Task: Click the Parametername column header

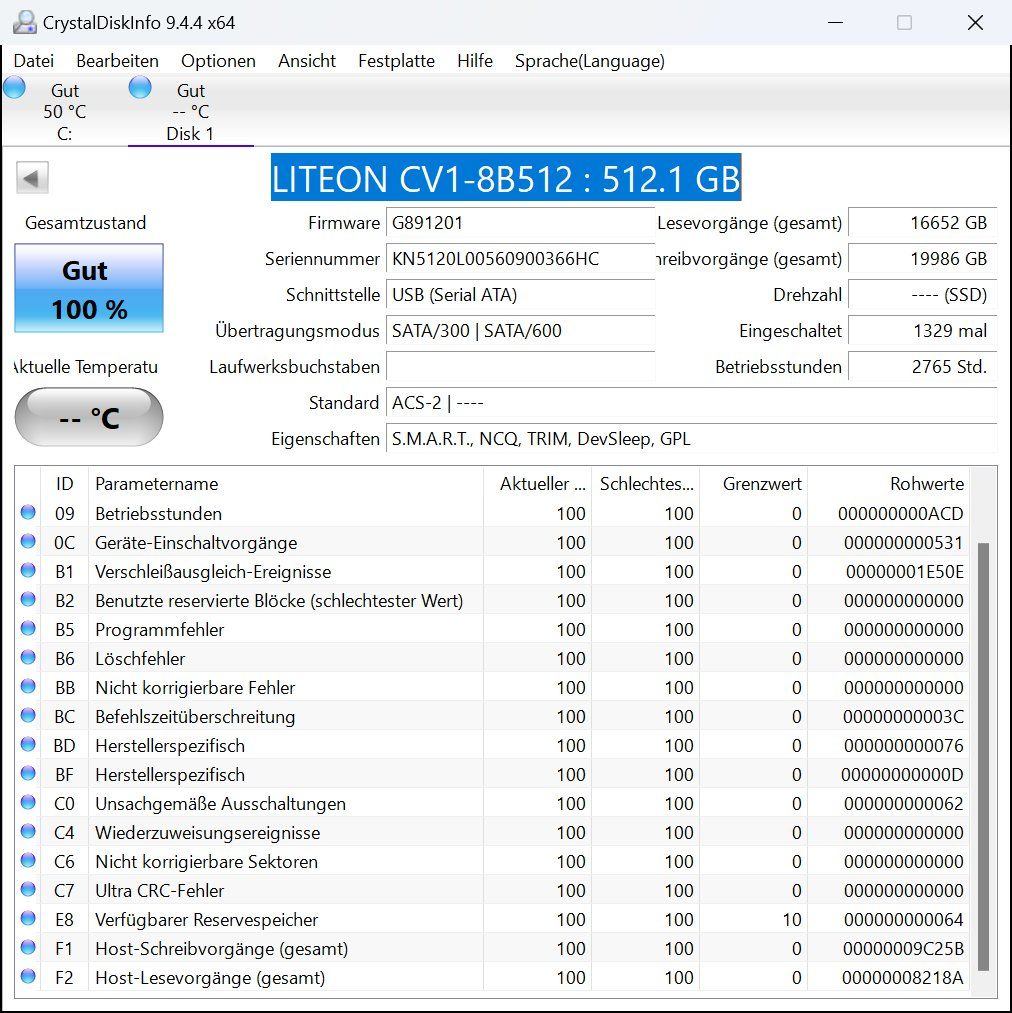Action: coord(286,484)
